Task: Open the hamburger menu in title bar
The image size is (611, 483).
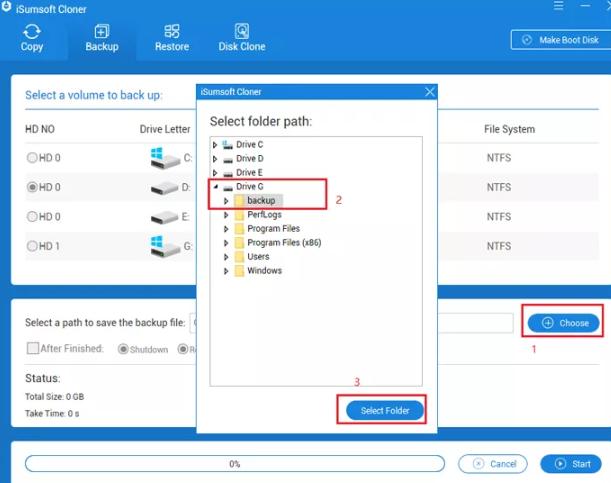Action: (558, 6)
